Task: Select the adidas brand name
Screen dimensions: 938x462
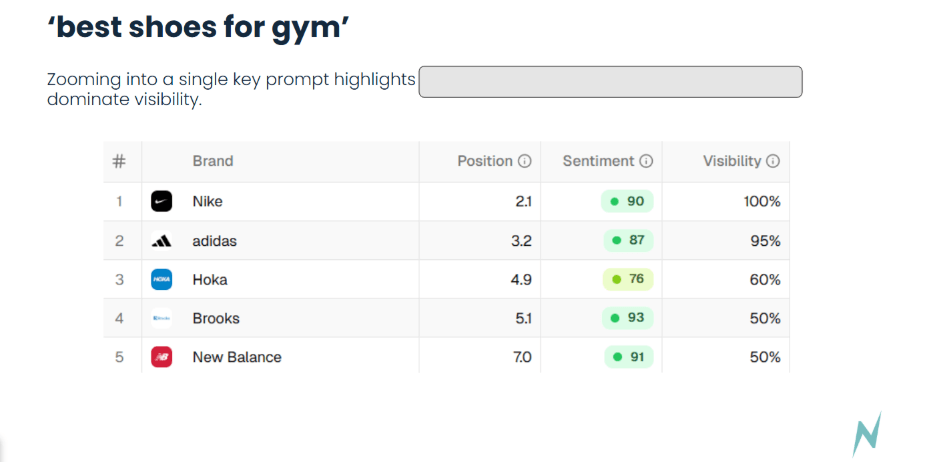Action: click(215, 241)
